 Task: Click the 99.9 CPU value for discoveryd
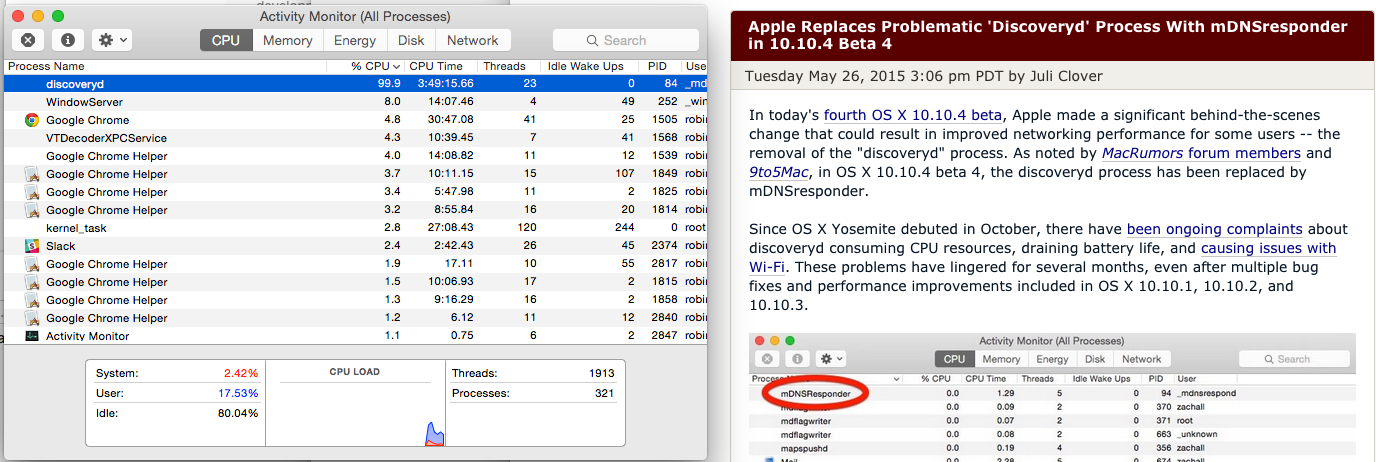click(389, 84)
